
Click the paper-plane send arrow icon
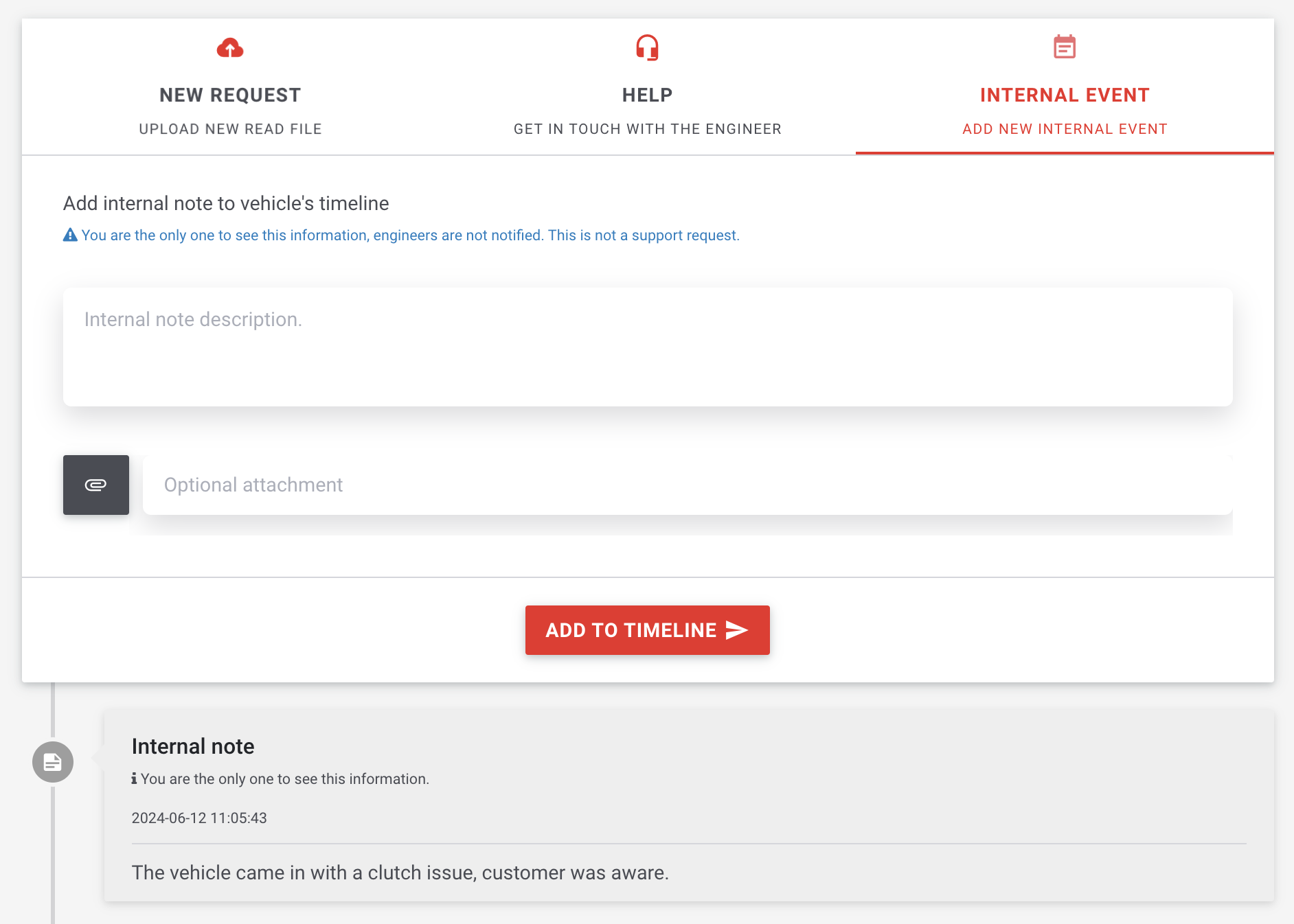pyautogui.click(x=737, y=630)
